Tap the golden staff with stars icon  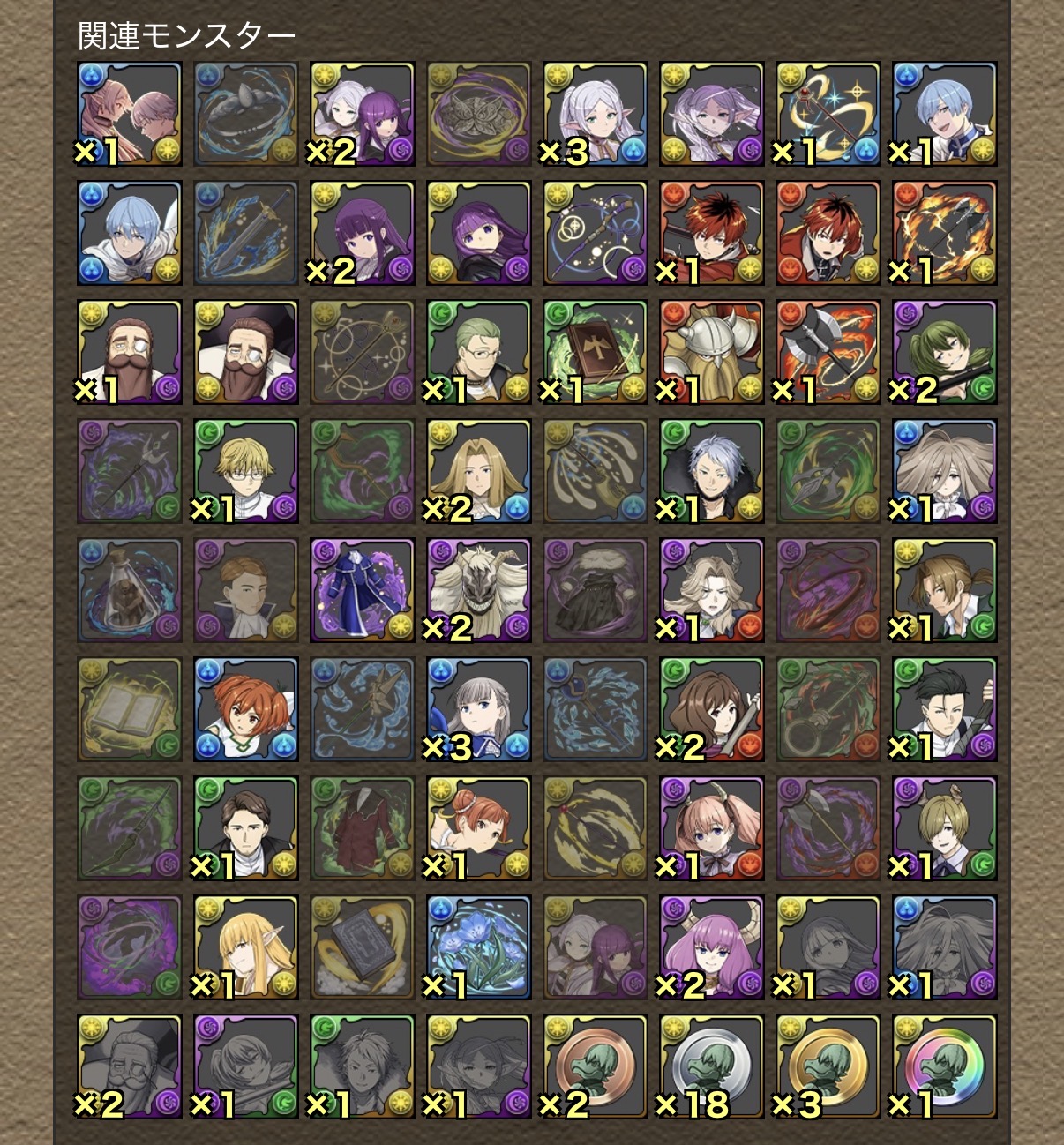(x=828, y=114)
